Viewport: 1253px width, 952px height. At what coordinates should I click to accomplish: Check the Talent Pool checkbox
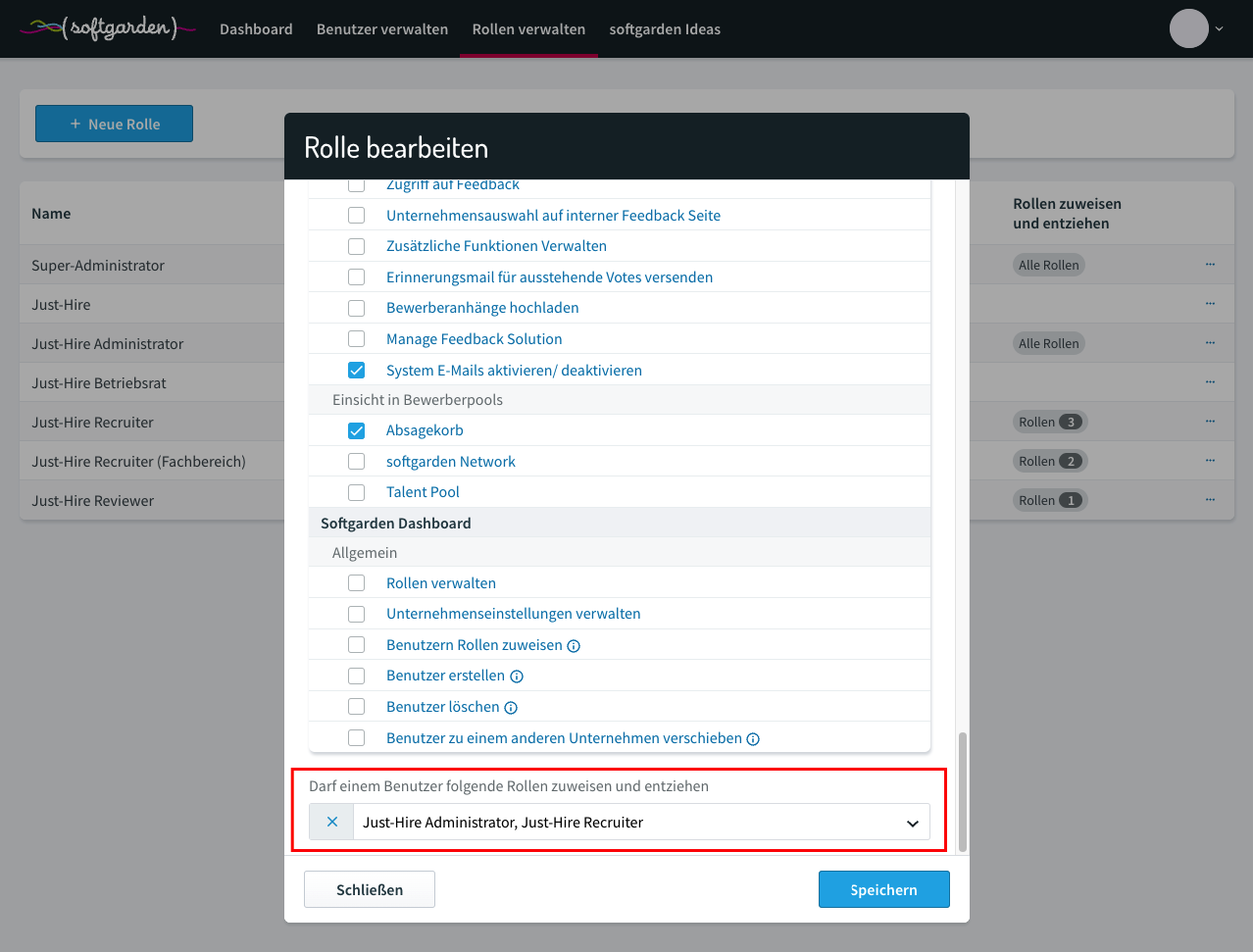coord(357,492)
